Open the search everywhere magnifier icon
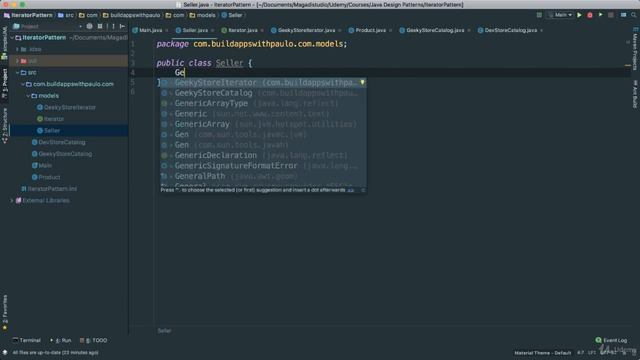 [x=634, y=15]
